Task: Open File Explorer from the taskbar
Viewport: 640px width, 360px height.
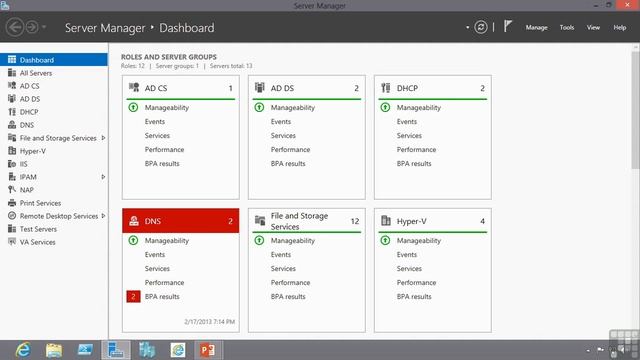Action: click(x=54, y=350)
